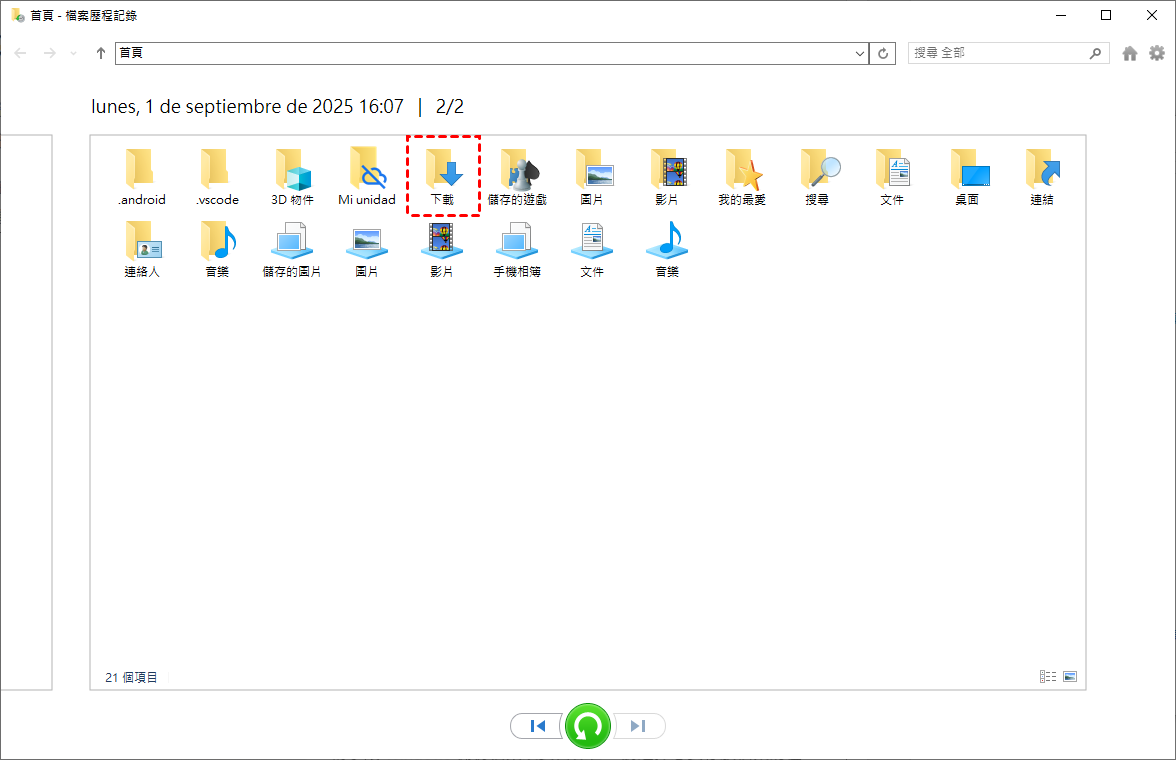Screen dimensions: 1176x760
Task: Open the Mi unidad cloud folder
Action: click(x=367, y=174)
